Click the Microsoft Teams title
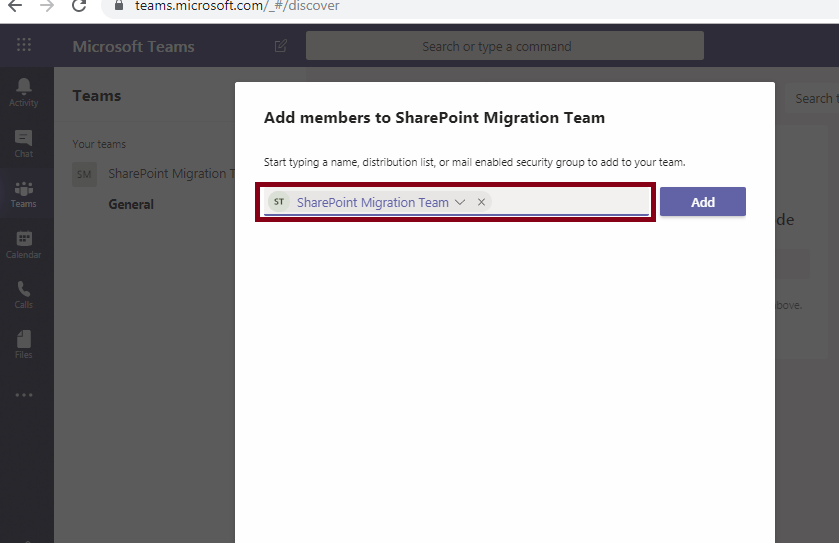 (133, 47)
